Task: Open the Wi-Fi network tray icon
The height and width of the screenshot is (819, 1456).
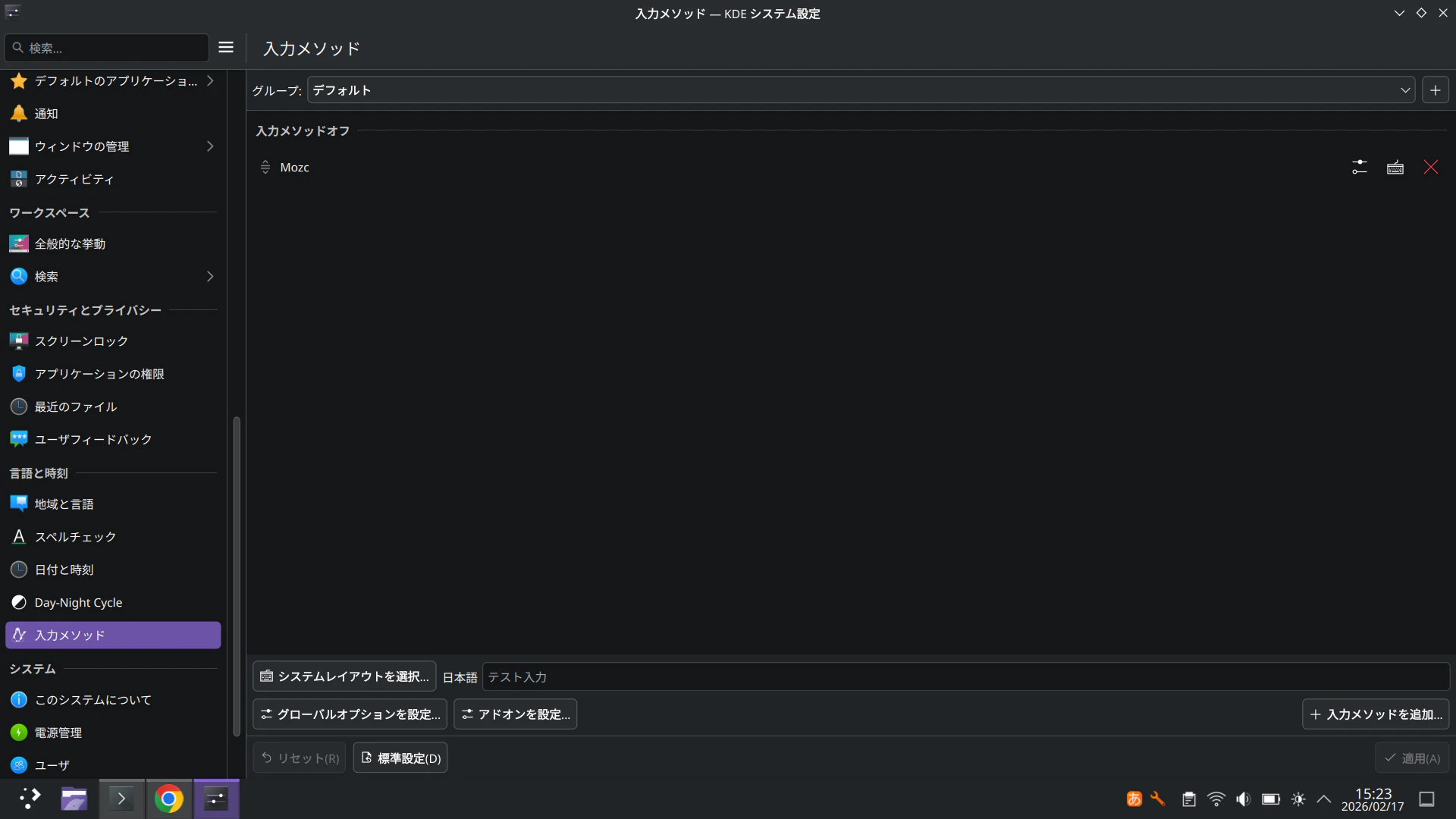Action: [1216, 799]
